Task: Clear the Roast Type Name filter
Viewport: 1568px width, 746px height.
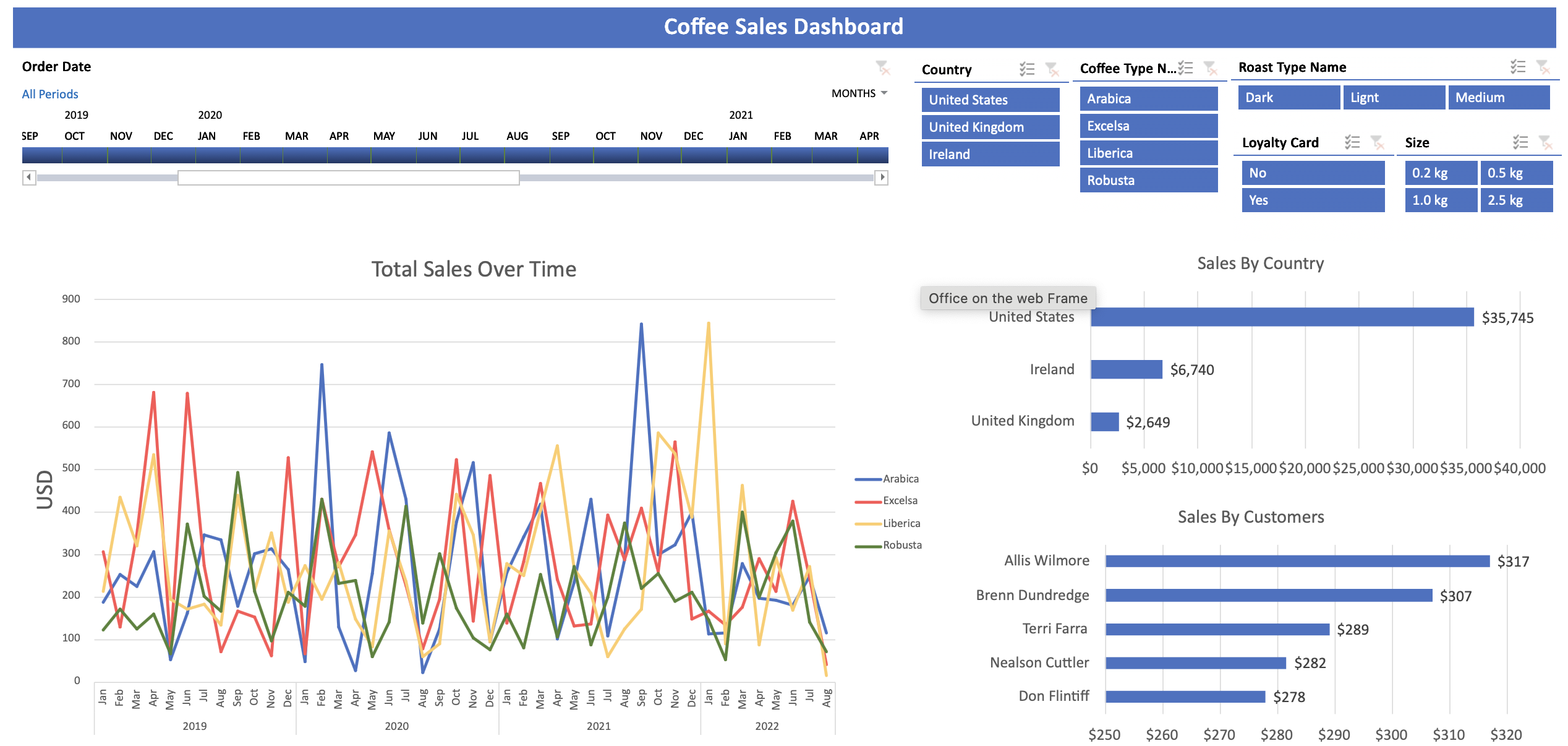Action: tap(1543, 67)
